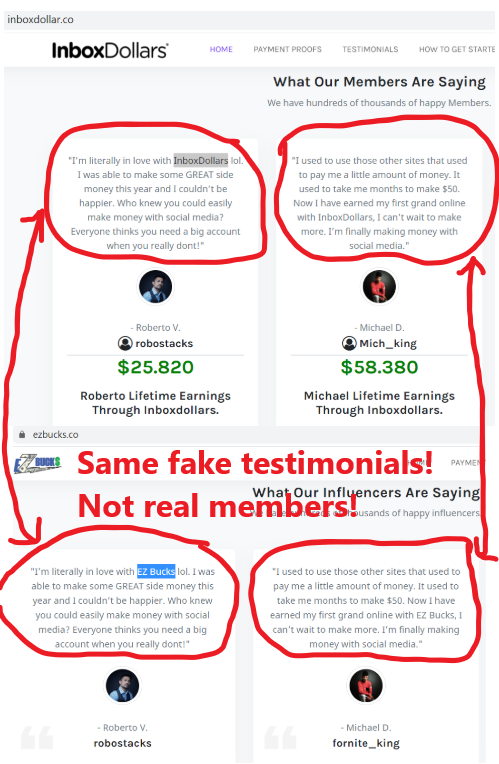Click the robostacks username under InboxDollars
Screen dimensions: 499x764
click(164, 344)
